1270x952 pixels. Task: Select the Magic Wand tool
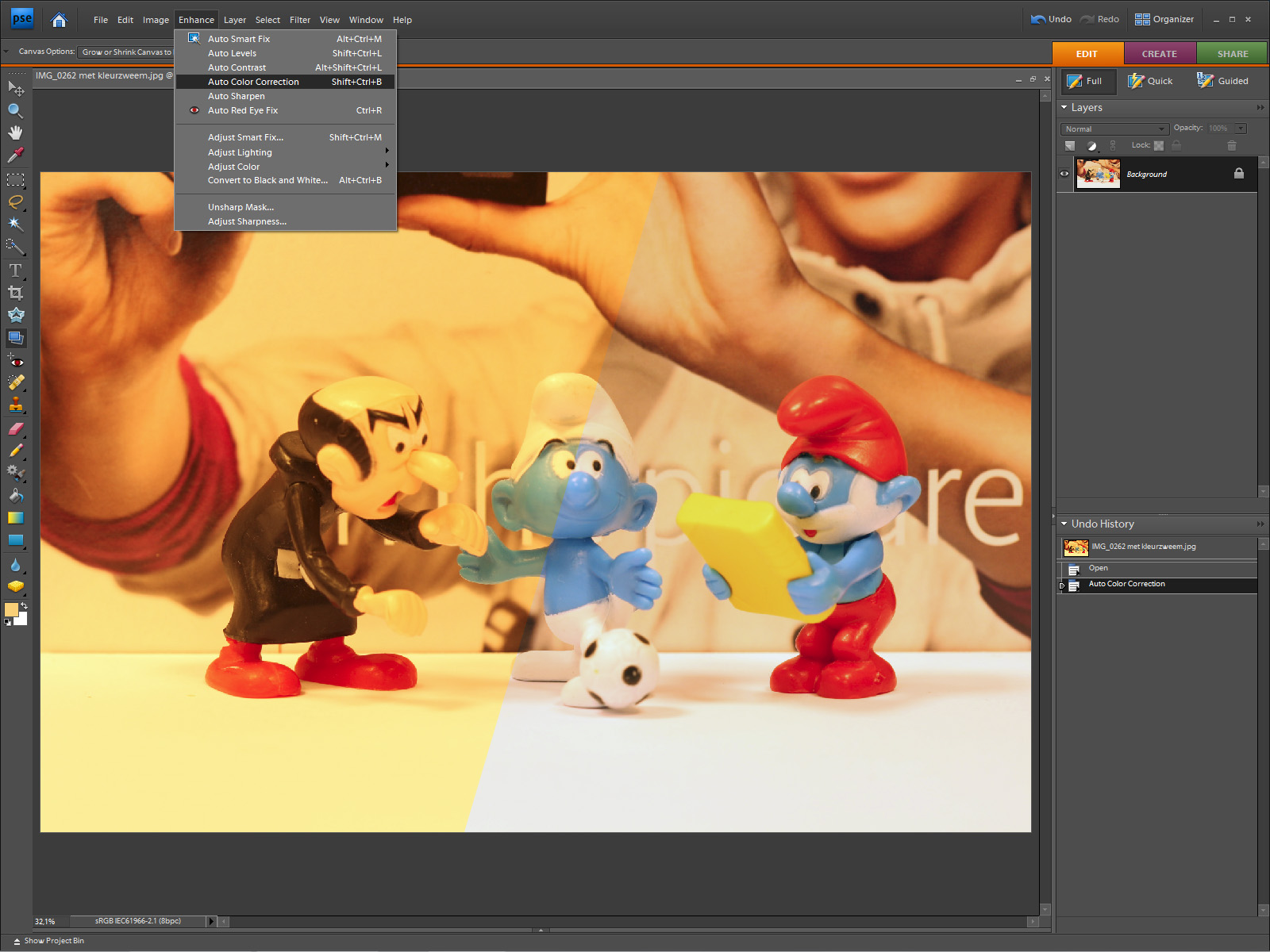coord(15,225)
